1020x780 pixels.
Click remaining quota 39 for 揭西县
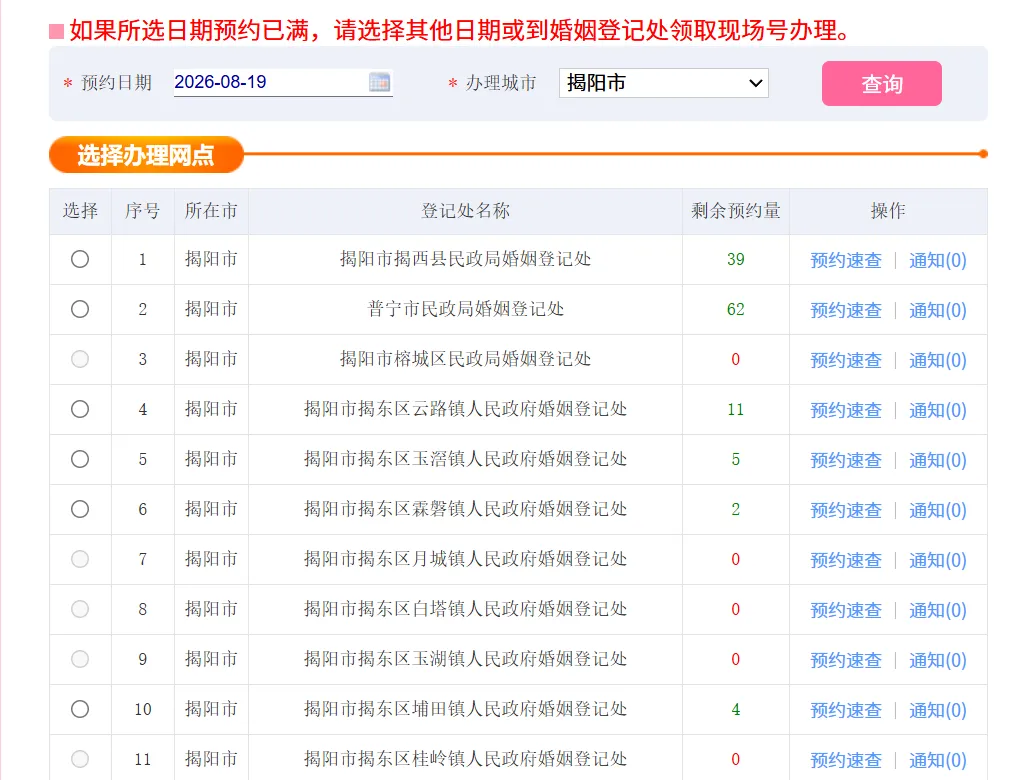click(736, 259)
